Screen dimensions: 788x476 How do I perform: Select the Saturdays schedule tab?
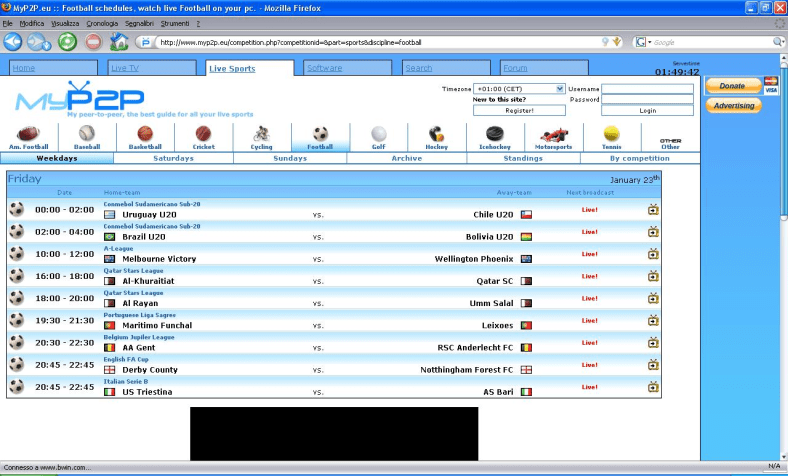click(x=173, y=158)
